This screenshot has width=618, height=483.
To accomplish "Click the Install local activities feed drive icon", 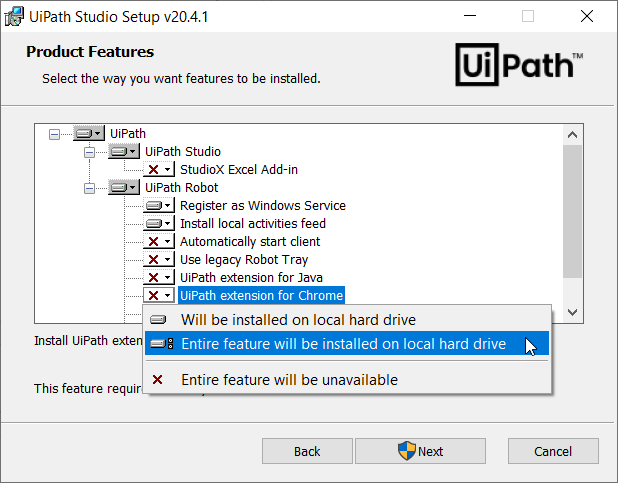I will [x=159, y=224].
